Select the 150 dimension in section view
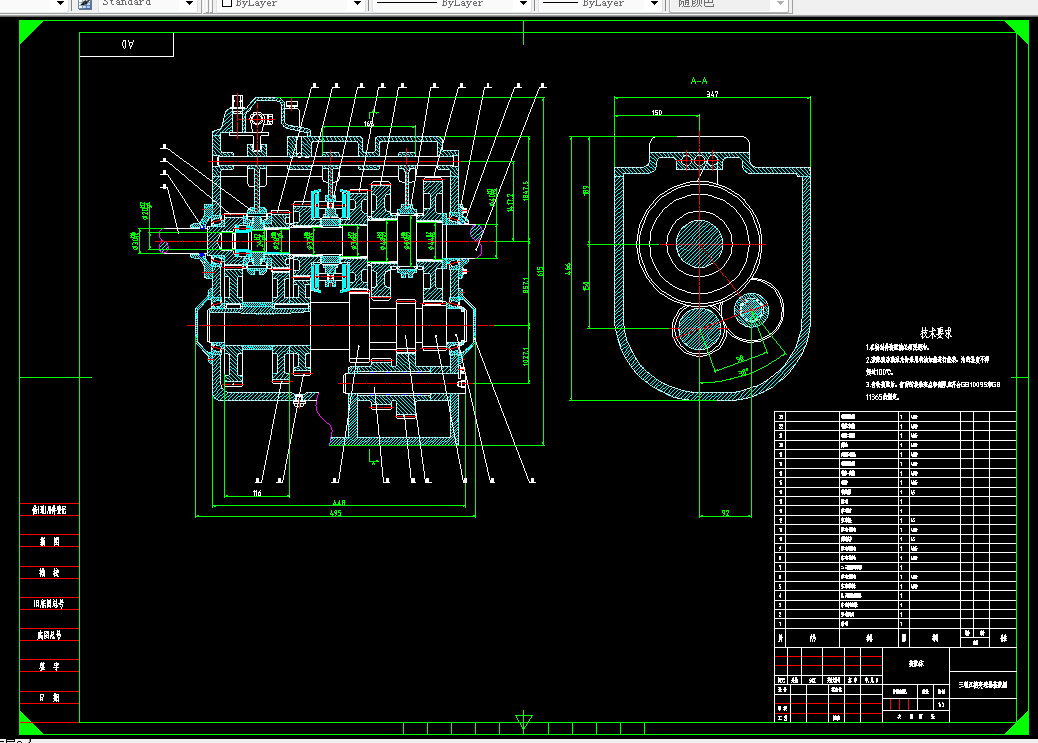 coord(657,113)
